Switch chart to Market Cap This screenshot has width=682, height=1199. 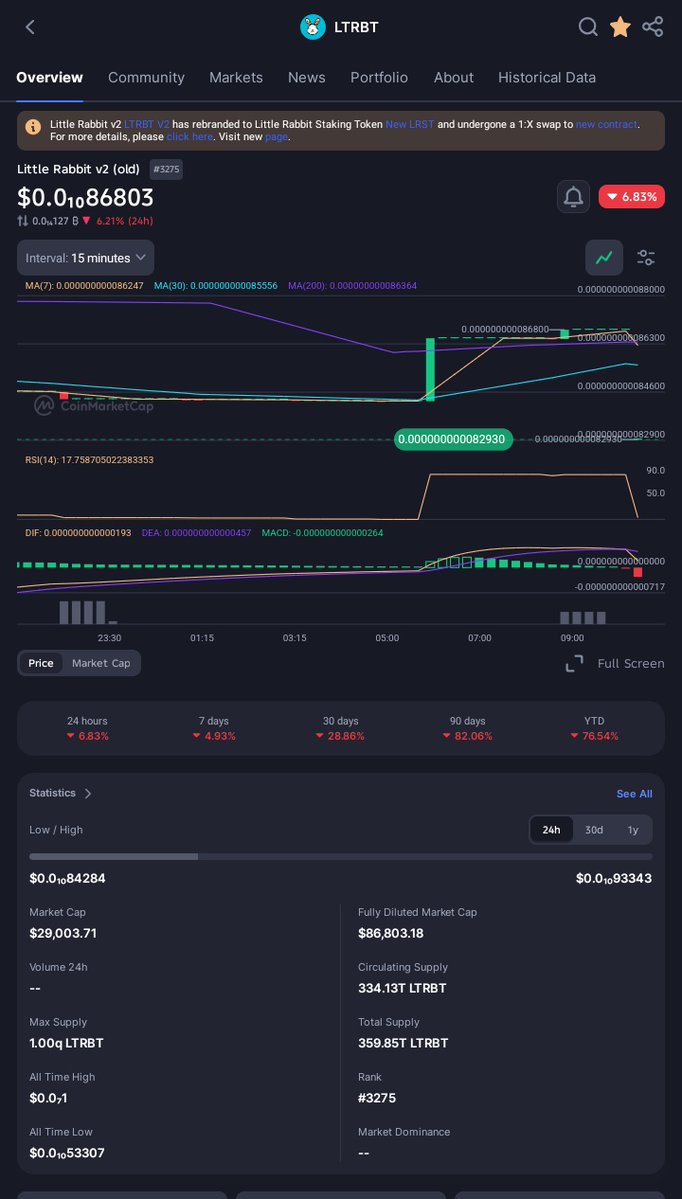101,663
